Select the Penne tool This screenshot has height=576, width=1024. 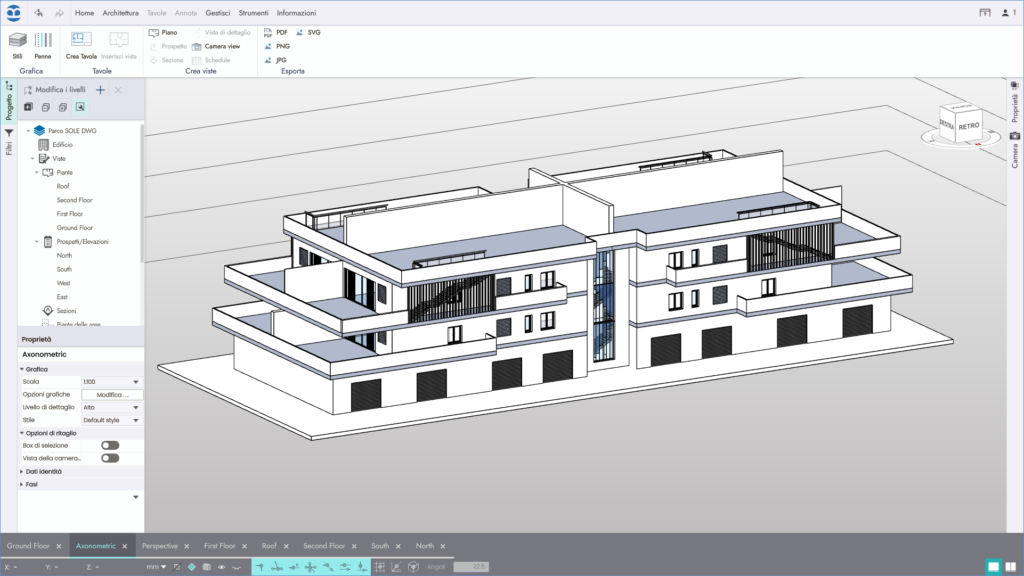pyautogui.click(x=42, y=44)
